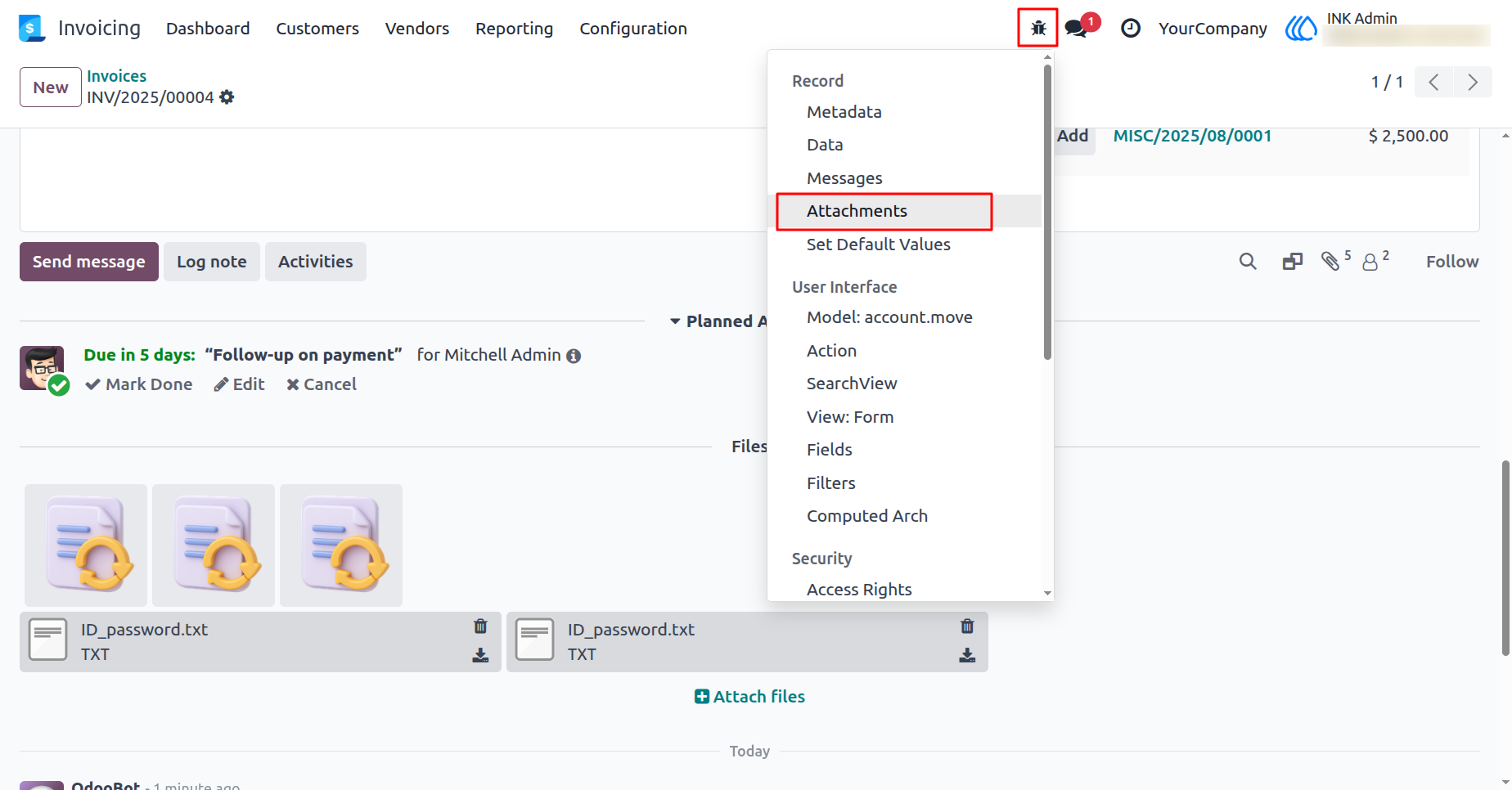
Task: Click Send message button
Action: click(89, 262)
